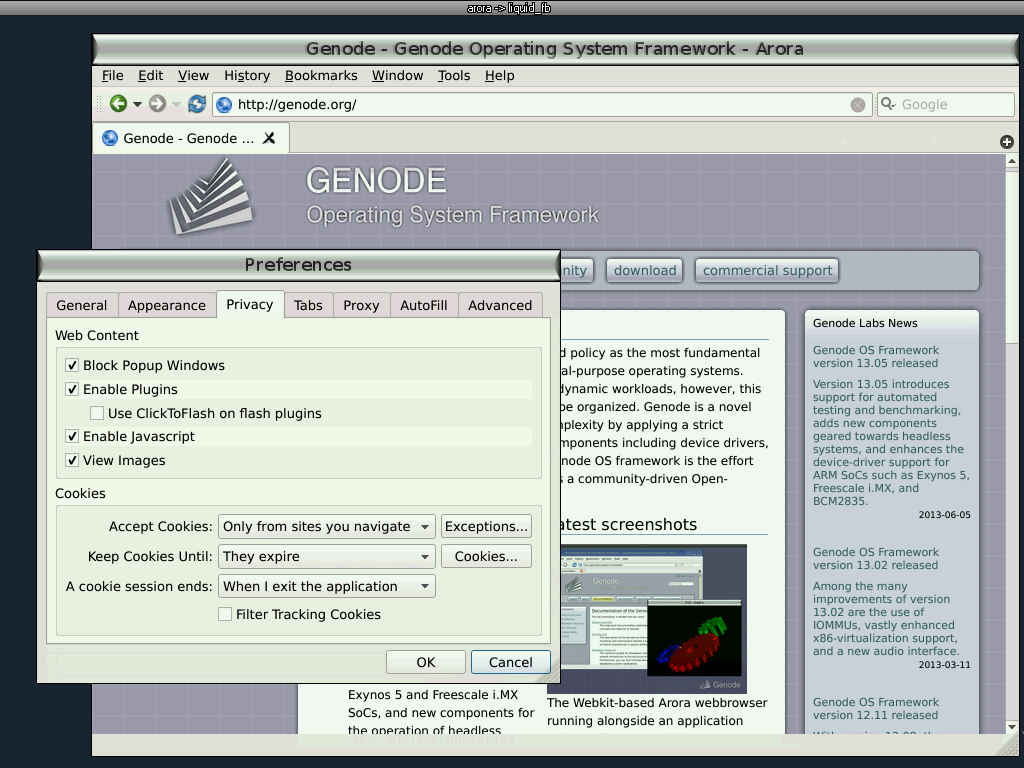
Task: Clear the URL with the address bar X icon
Action: pyautogui.click(x=858, y=105)
